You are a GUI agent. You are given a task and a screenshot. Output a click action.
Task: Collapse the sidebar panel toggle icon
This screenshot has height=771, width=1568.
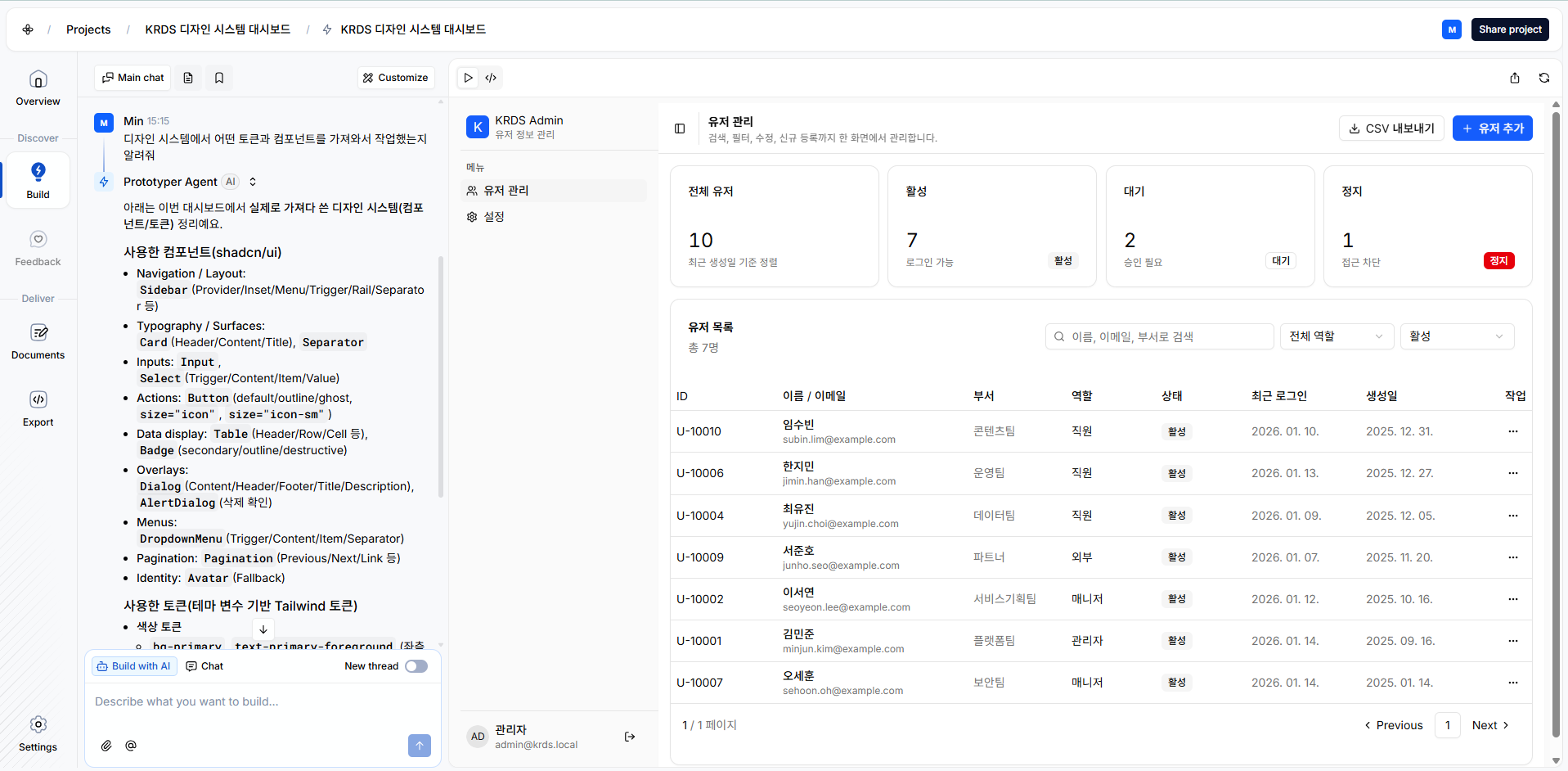coord(680,128)
